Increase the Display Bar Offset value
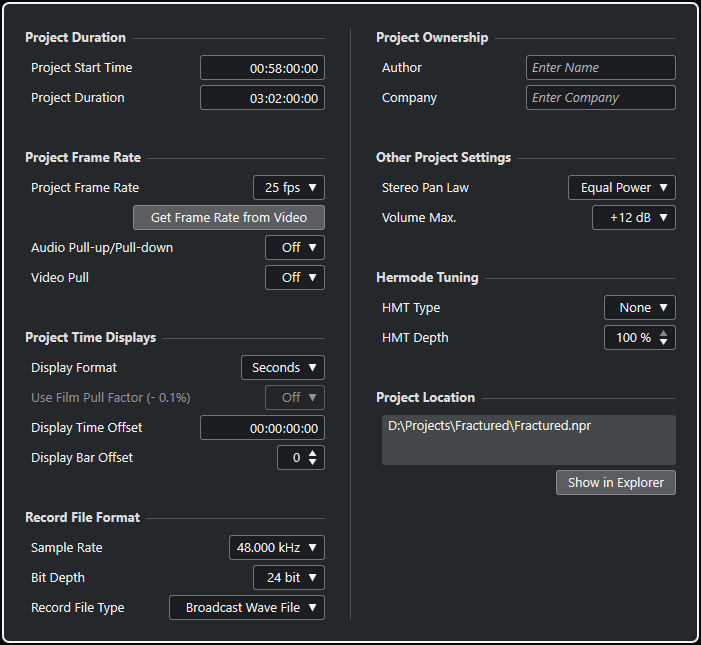701x645 pixels. (314, 453)
